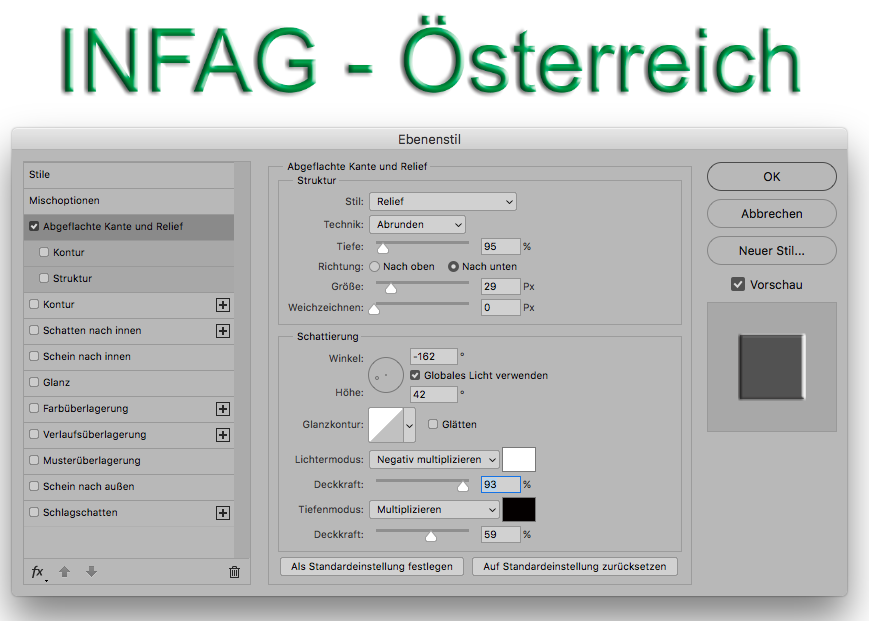Click plus icon beside Verlaufsüberlagerung
This screenshot has width=869, height=621.
(223, 435)
